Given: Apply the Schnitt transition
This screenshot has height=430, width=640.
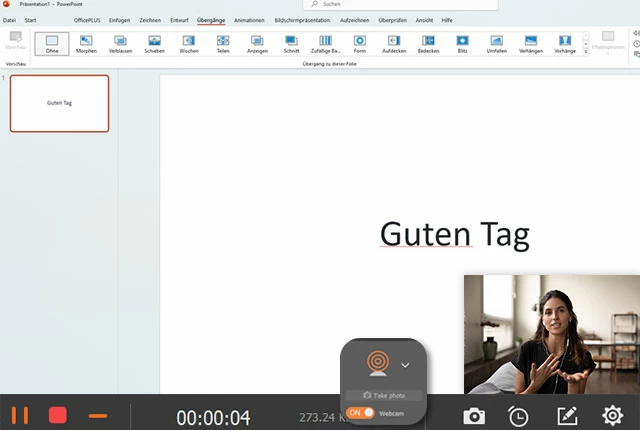Looking at the screenshot, I should (x=291, y=44).
